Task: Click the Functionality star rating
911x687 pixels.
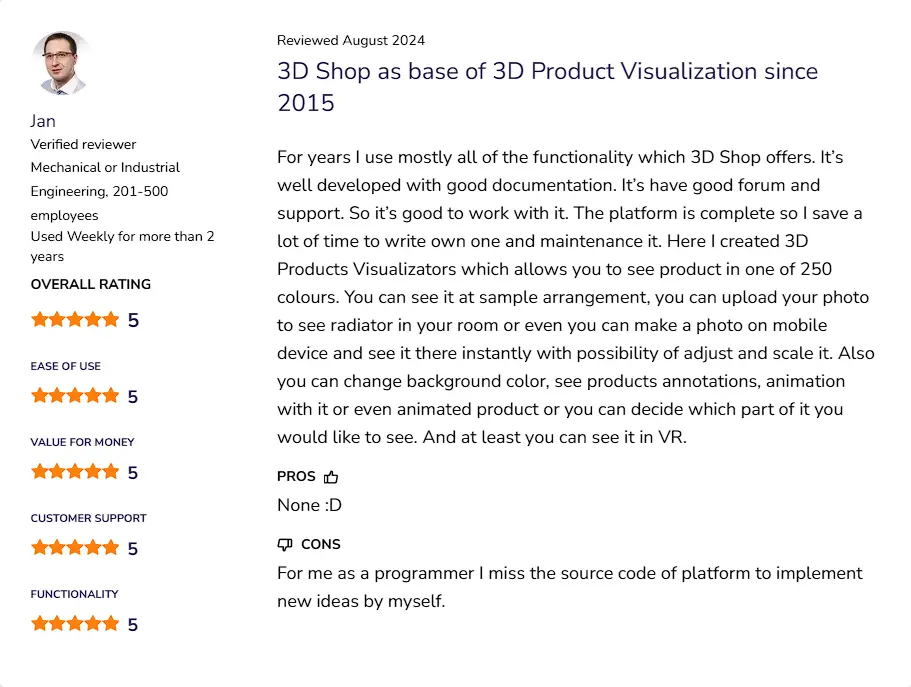Action: (75, 624)
